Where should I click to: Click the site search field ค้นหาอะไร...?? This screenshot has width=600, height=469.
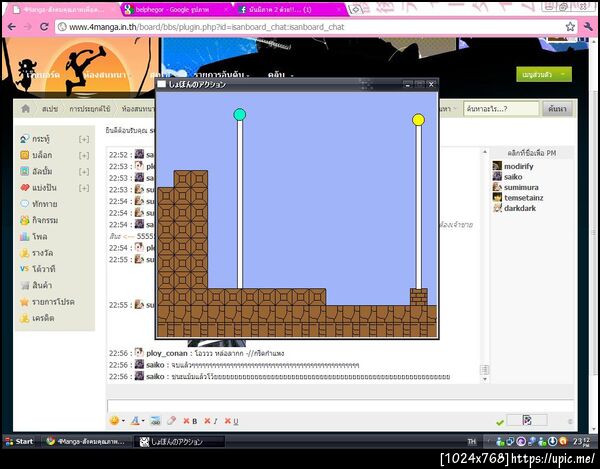pyautogui.click(x=501, y=109)
